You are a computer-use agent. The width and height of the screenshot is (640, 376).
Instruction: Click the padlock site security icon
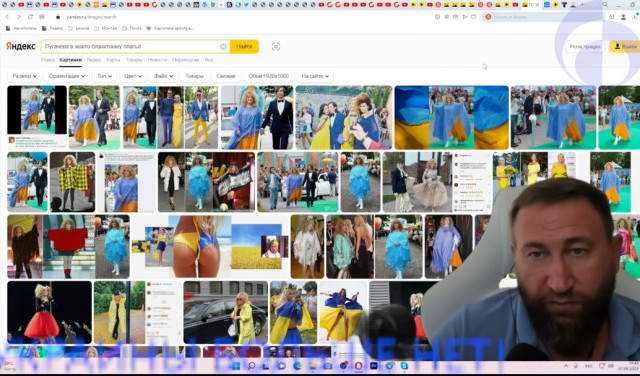[58, 17]
